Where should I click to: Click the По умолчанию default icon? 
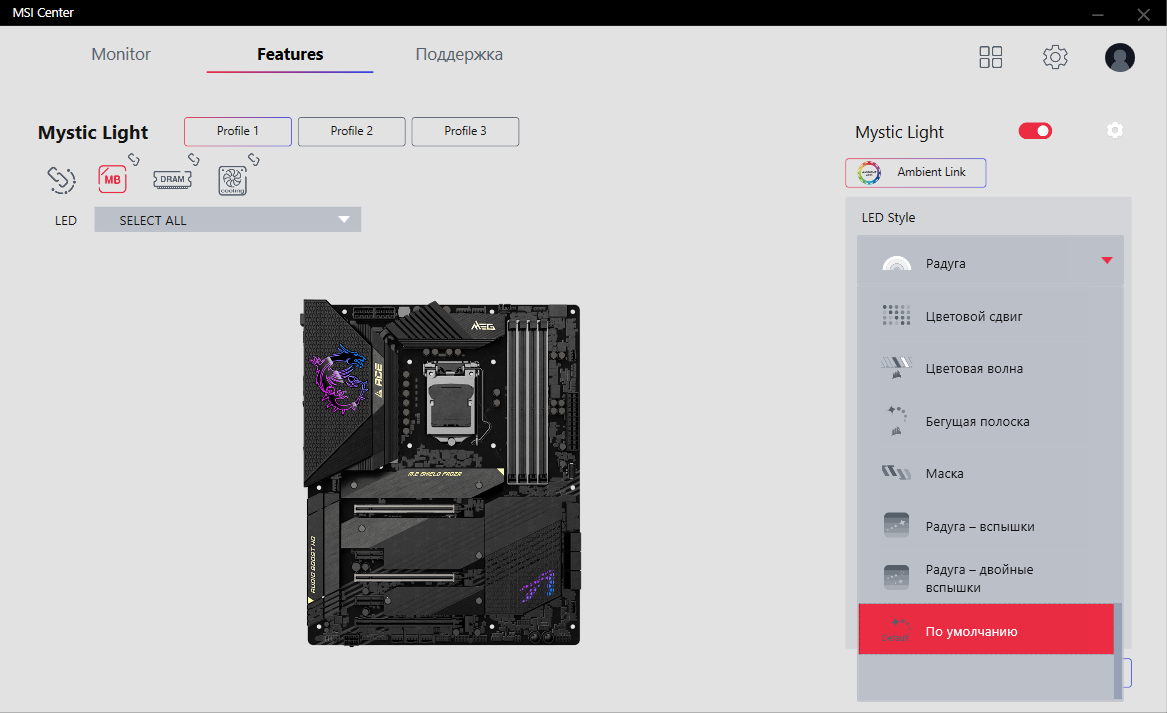coord(896,630)
